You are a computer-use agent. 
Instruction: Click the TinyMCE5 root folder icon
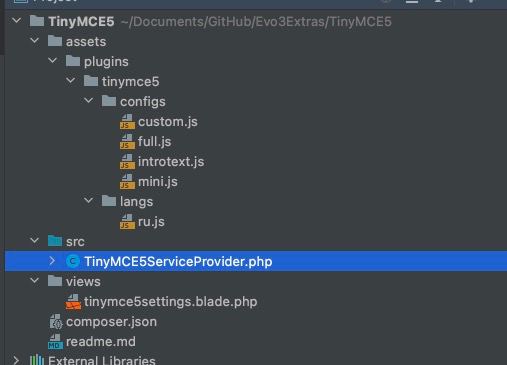37,21
